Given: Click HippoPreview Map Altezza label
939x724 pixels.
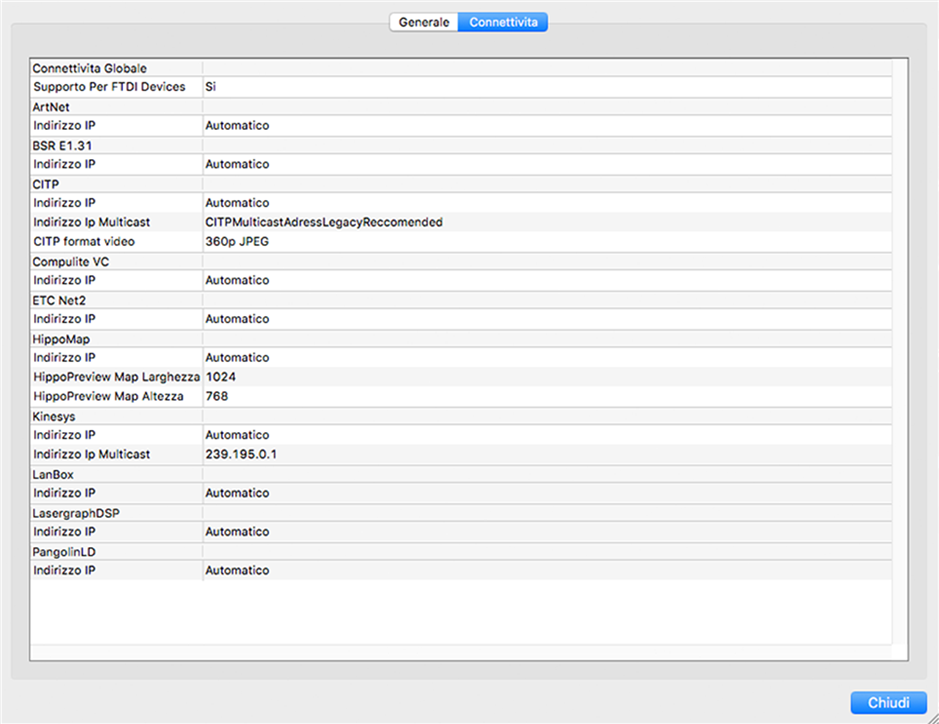Looking at the screenshot, I should click(x=108, y=396).
